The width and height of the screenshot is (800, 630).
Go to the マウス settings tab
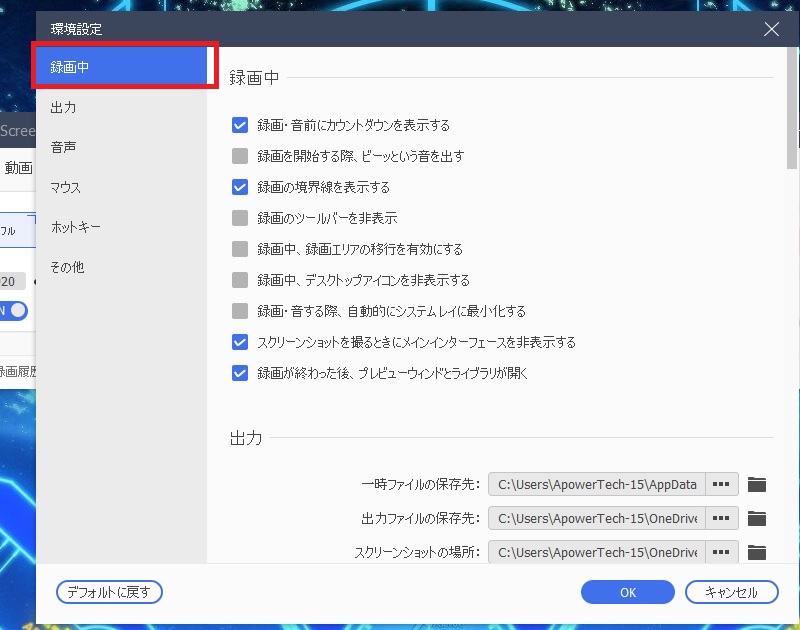click(x=121, y=187)
